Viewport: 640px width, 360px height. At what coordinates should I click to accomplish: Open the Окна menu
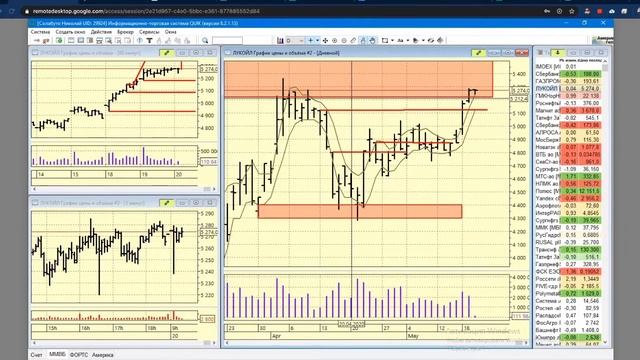tap(171, 32)
